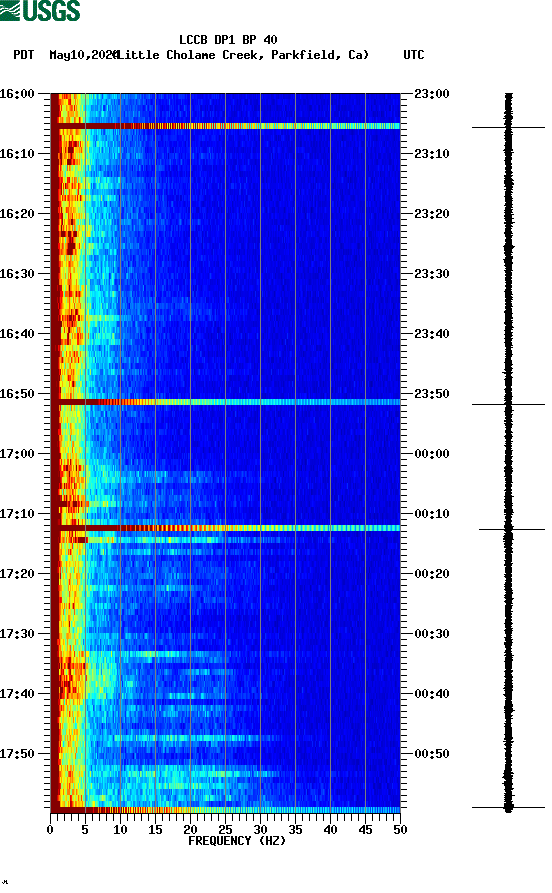Click the broadband spectrogram band just after 17:10
552x893 pixels.
pos(226,528)
